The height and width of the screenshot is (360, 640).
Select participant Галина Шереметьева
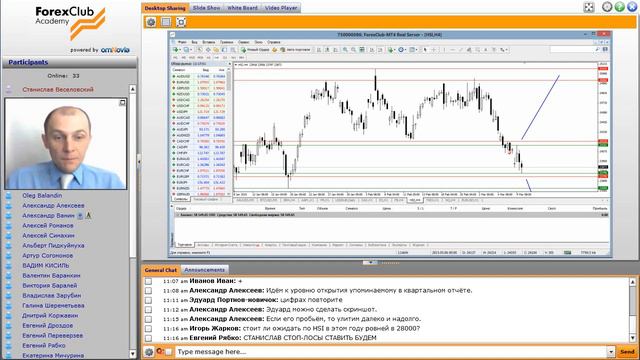click(x=53, y=305)
